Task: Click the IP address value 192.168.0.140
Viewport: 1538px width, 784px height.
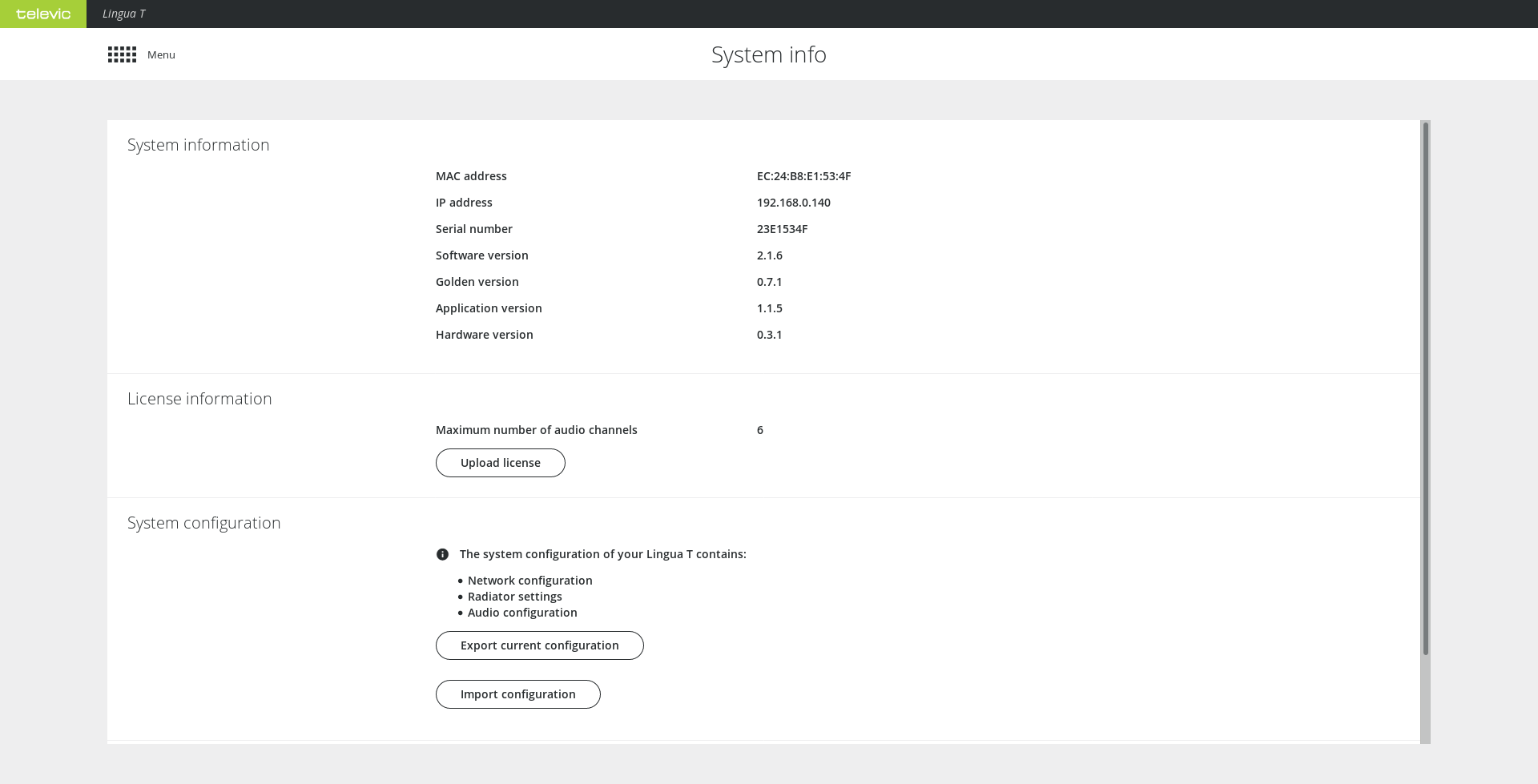Action: 793,203
